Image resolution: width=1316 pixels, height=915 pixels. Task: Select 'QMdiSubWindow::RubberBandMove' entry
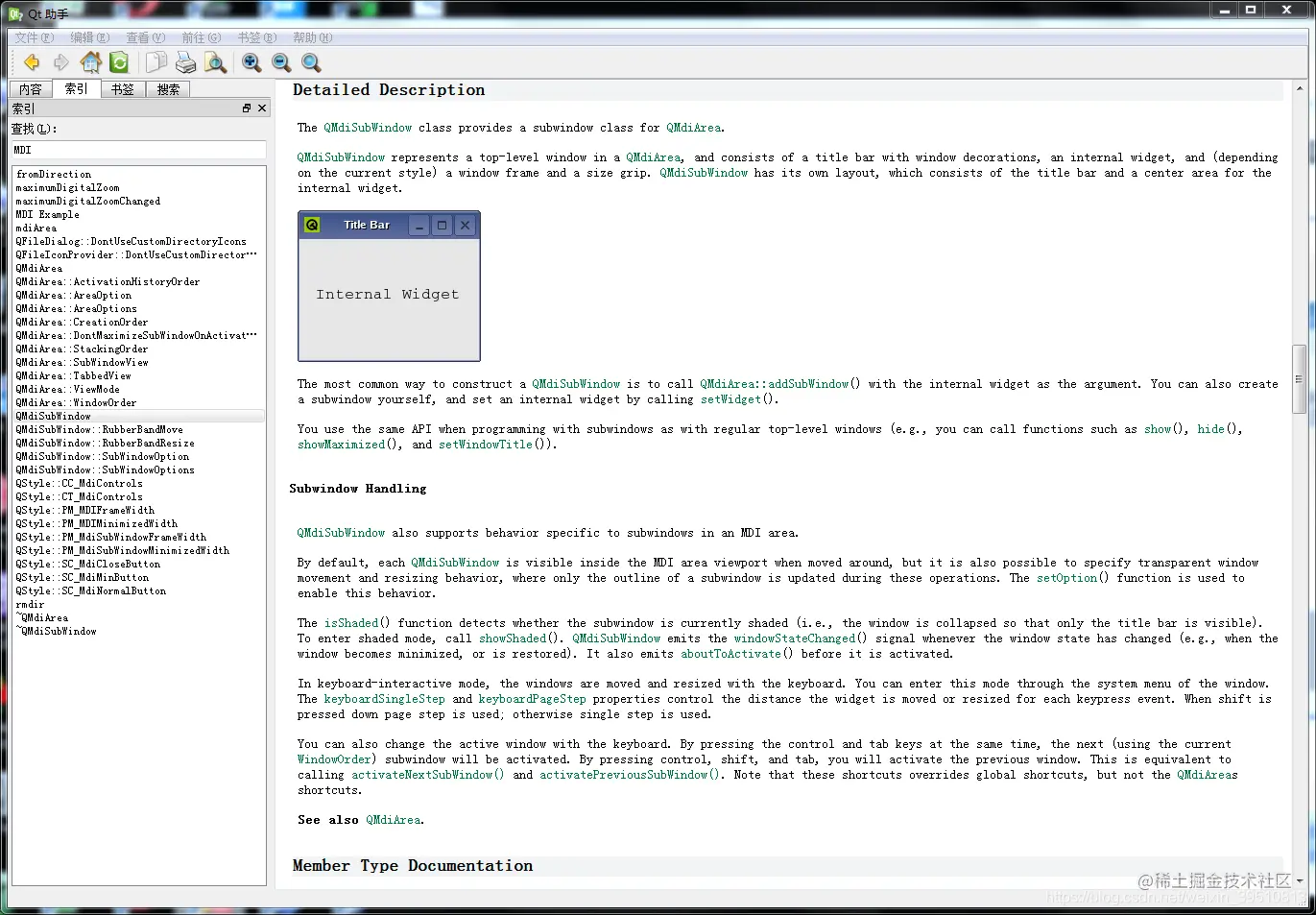pyautogui.click(x=99, y=430)
